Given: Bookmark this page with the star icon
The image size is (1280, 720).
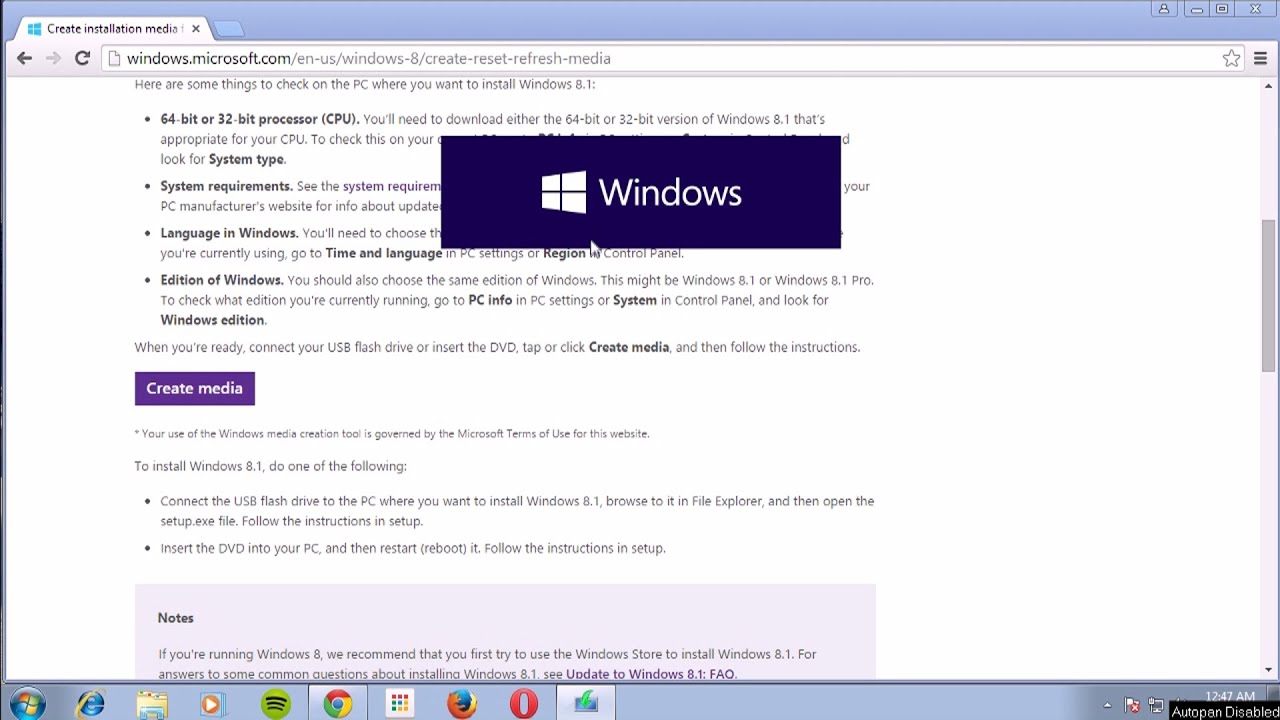Looking at the screenshot, I should pos(1231,58).
